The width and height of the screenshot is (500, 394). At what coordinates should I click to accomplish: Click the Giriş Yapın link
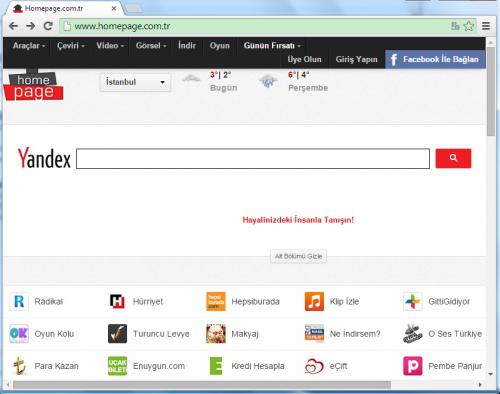point(356,59)
